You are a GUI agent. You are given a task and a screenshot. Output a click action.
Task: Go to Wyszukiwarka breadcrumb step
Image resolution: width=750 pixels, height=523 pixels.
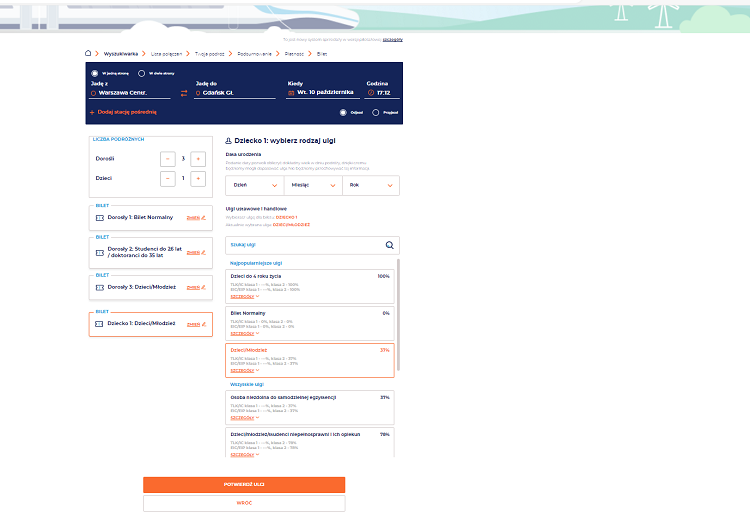[x=120, y=53]
